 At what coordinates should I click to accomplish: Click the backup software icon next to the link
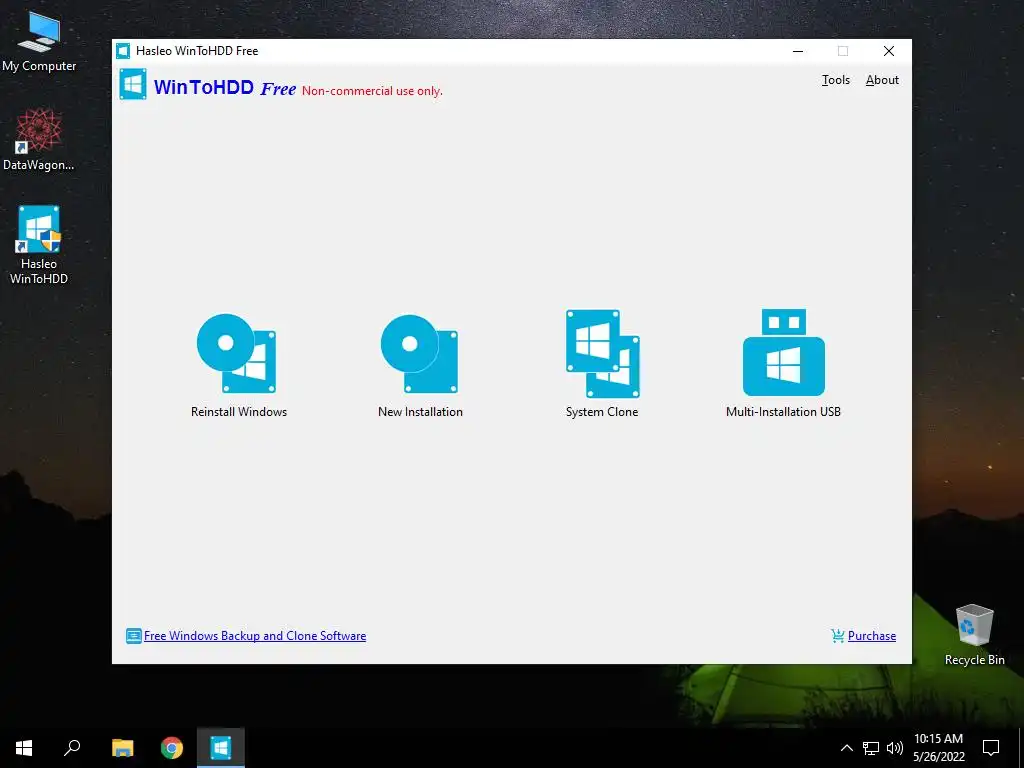tap(133, 635)
